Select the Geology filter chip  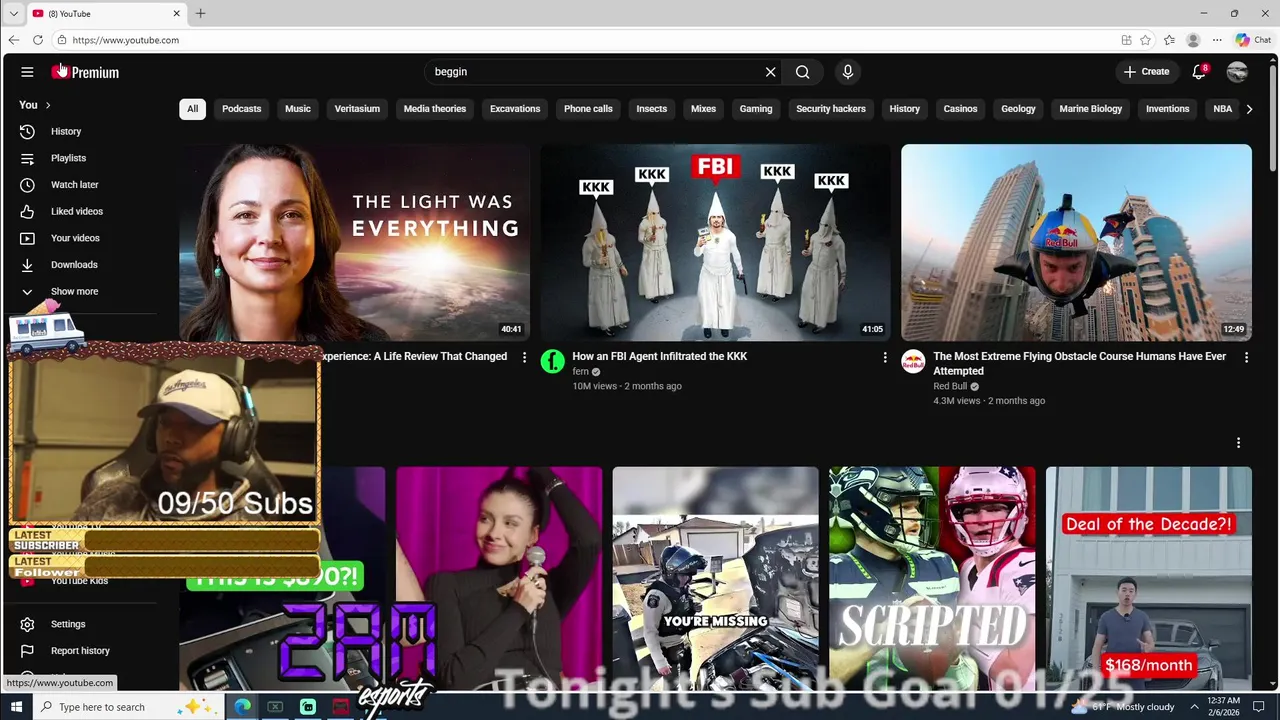[x=1018, y=109]
